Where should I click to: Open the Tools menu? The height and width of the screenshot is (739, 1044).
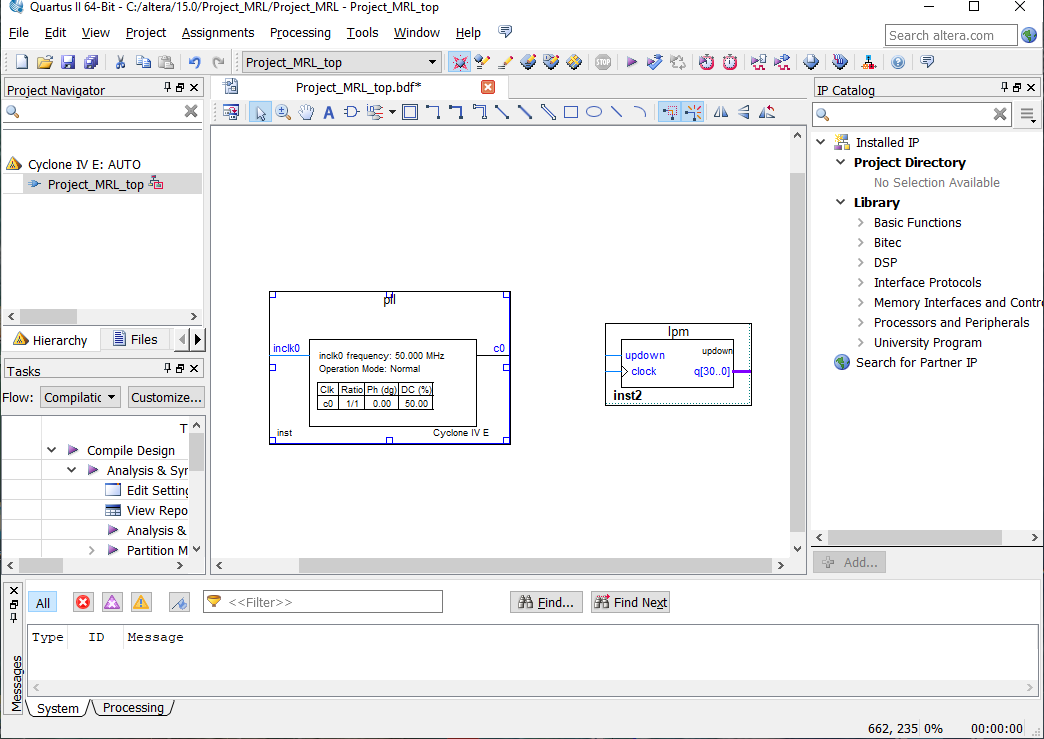pos(362,33)
